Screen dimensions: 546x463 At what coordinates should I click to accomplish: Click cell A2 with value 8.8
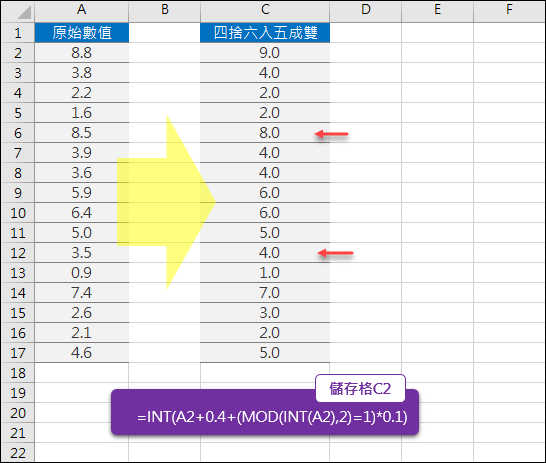click(82, 53)
